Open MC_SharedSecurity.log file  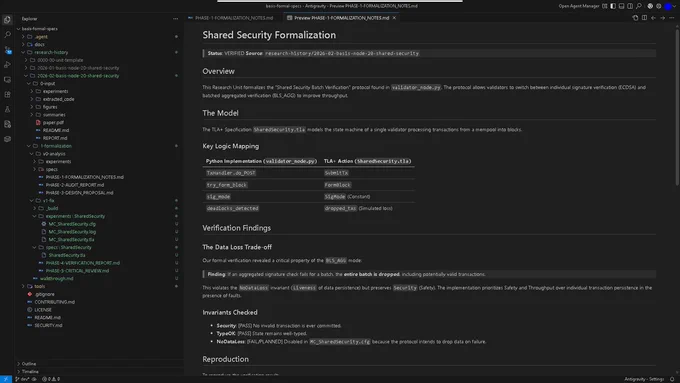(x=72, y=232)
